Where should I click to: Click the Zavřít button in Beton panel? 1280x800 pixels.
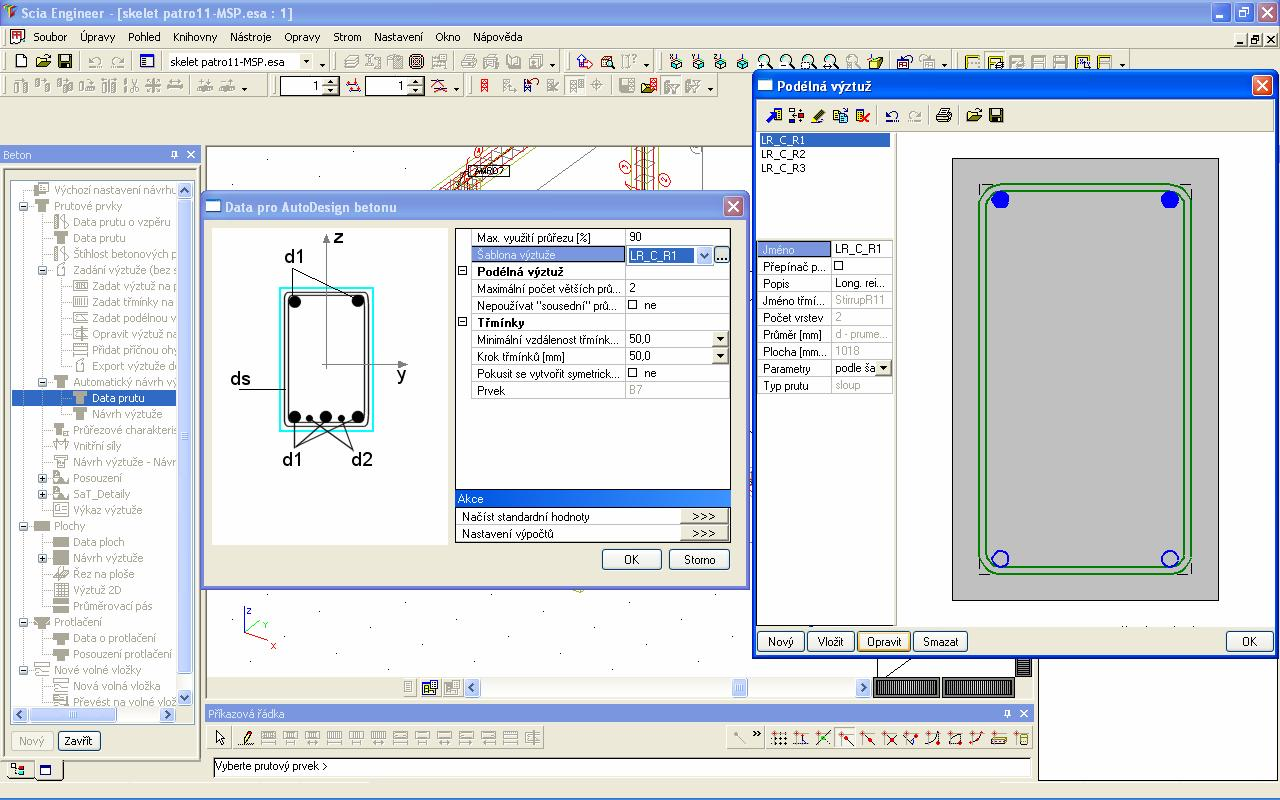click(x=78, y=741)
